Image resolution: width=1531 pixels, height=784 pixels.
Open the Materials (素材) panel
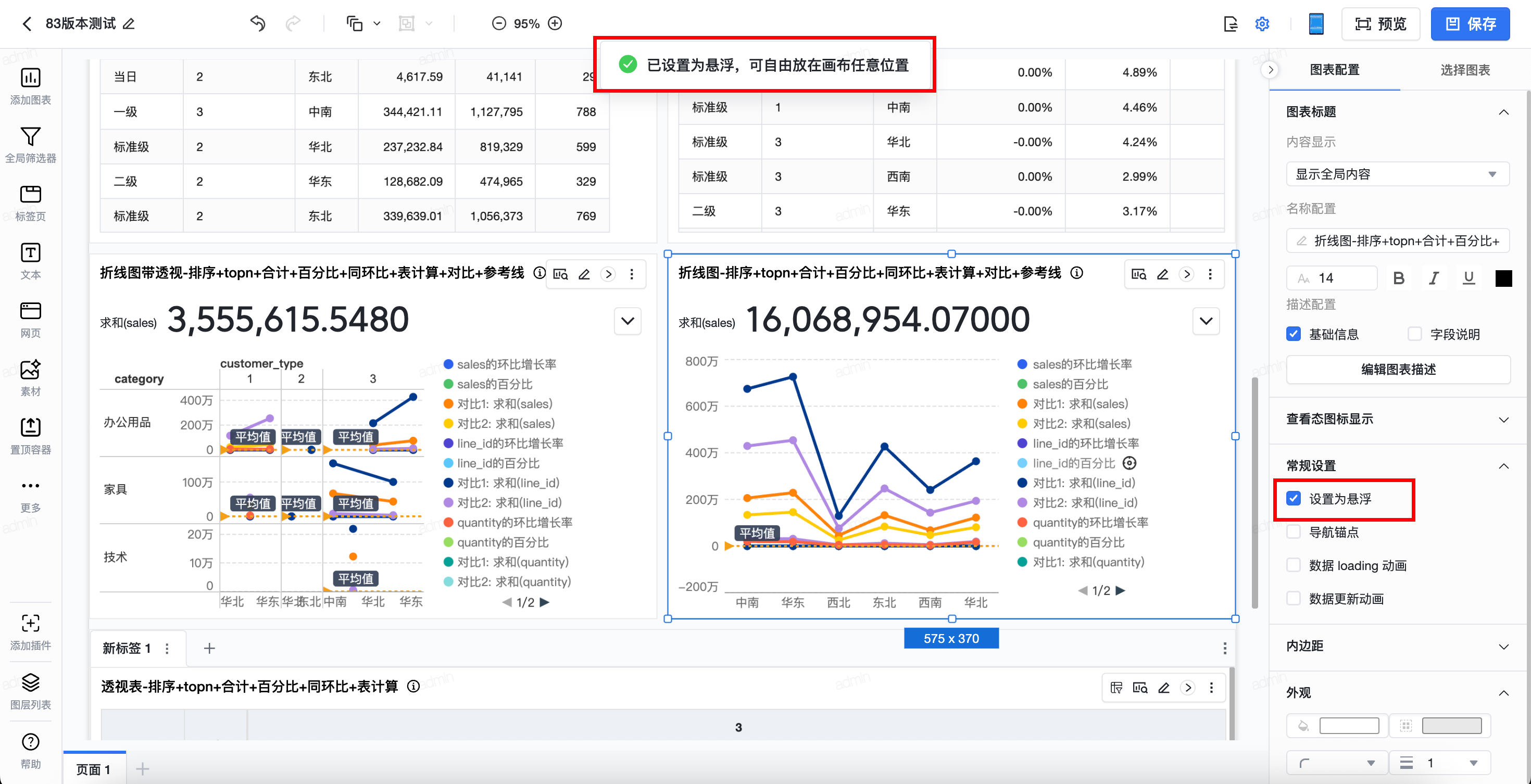point(30,377)
